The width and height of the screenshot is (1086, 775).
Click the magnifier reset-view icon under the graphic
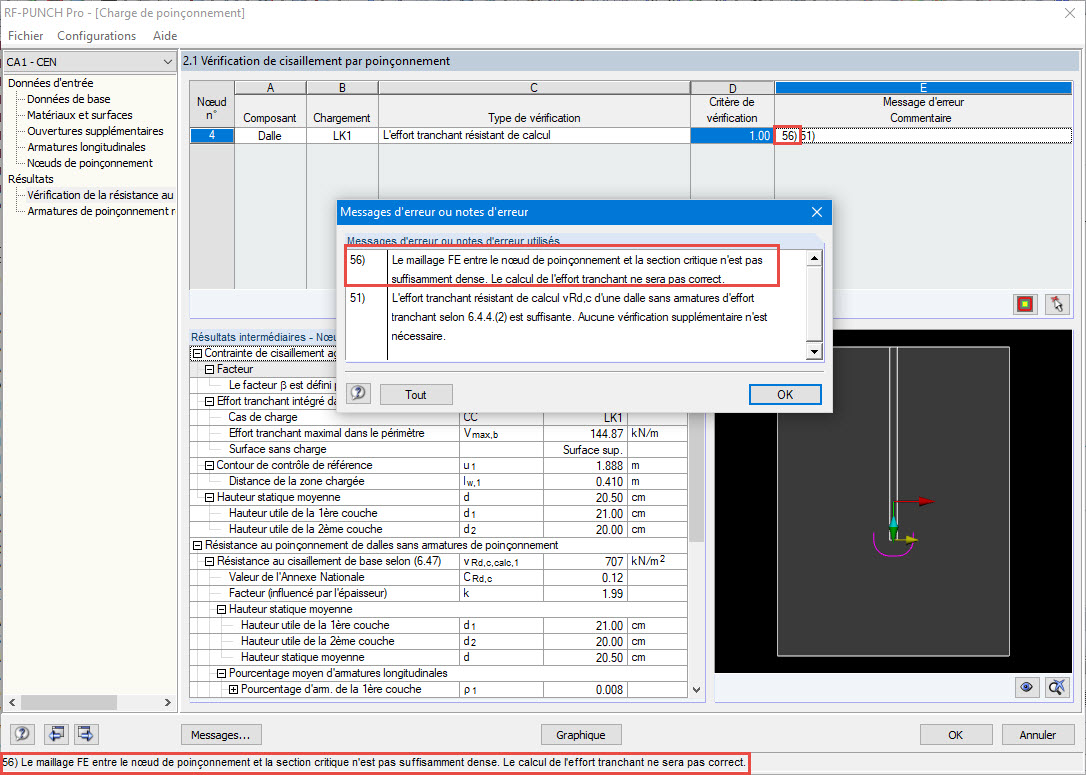click(1057, 687)
